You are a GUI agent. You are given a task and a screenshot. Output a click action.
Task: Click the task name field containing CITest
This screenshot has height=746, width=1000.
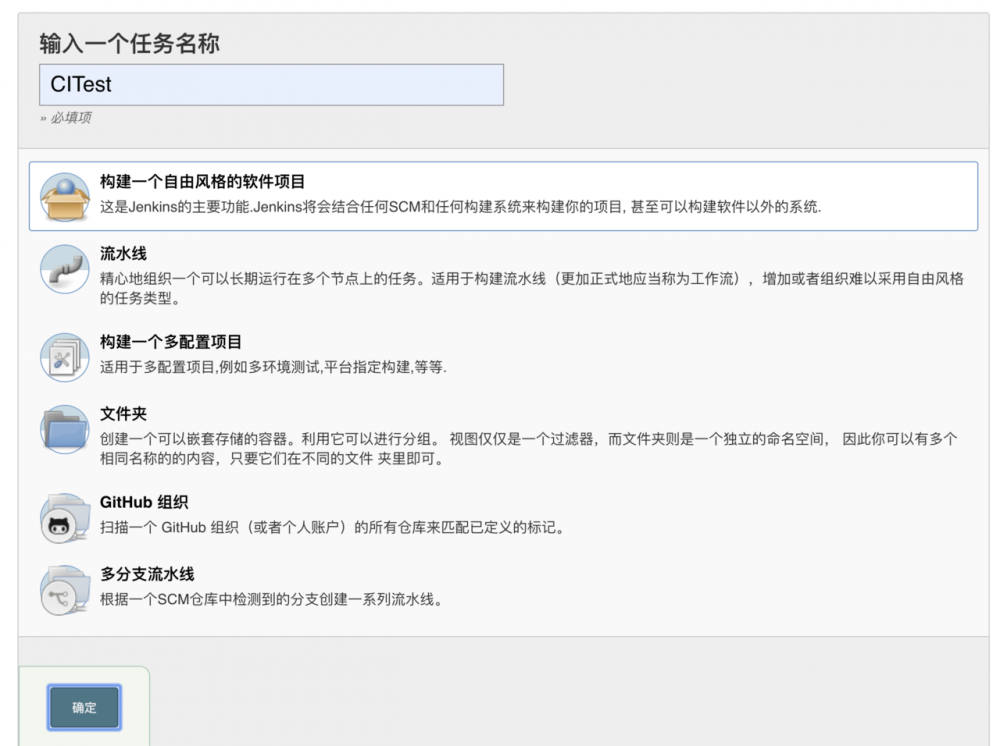pos(270,85)
